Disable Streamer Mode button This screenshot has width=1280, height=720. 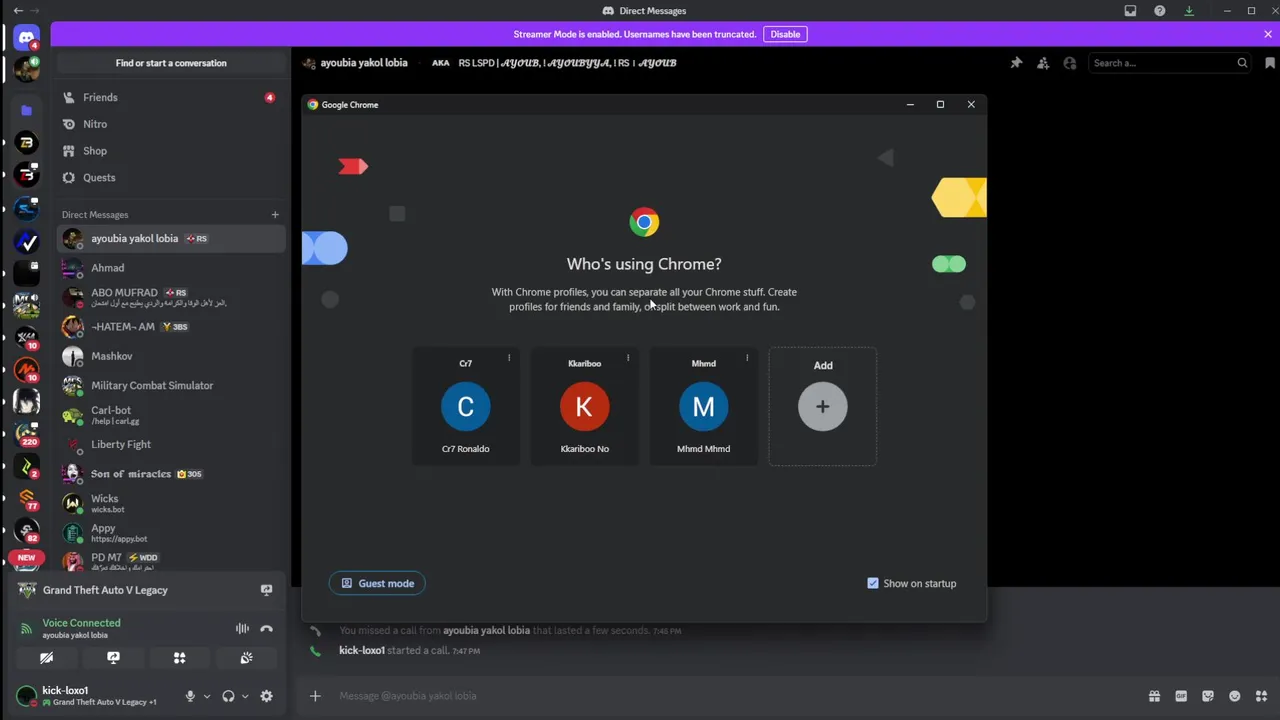point(785,34)
